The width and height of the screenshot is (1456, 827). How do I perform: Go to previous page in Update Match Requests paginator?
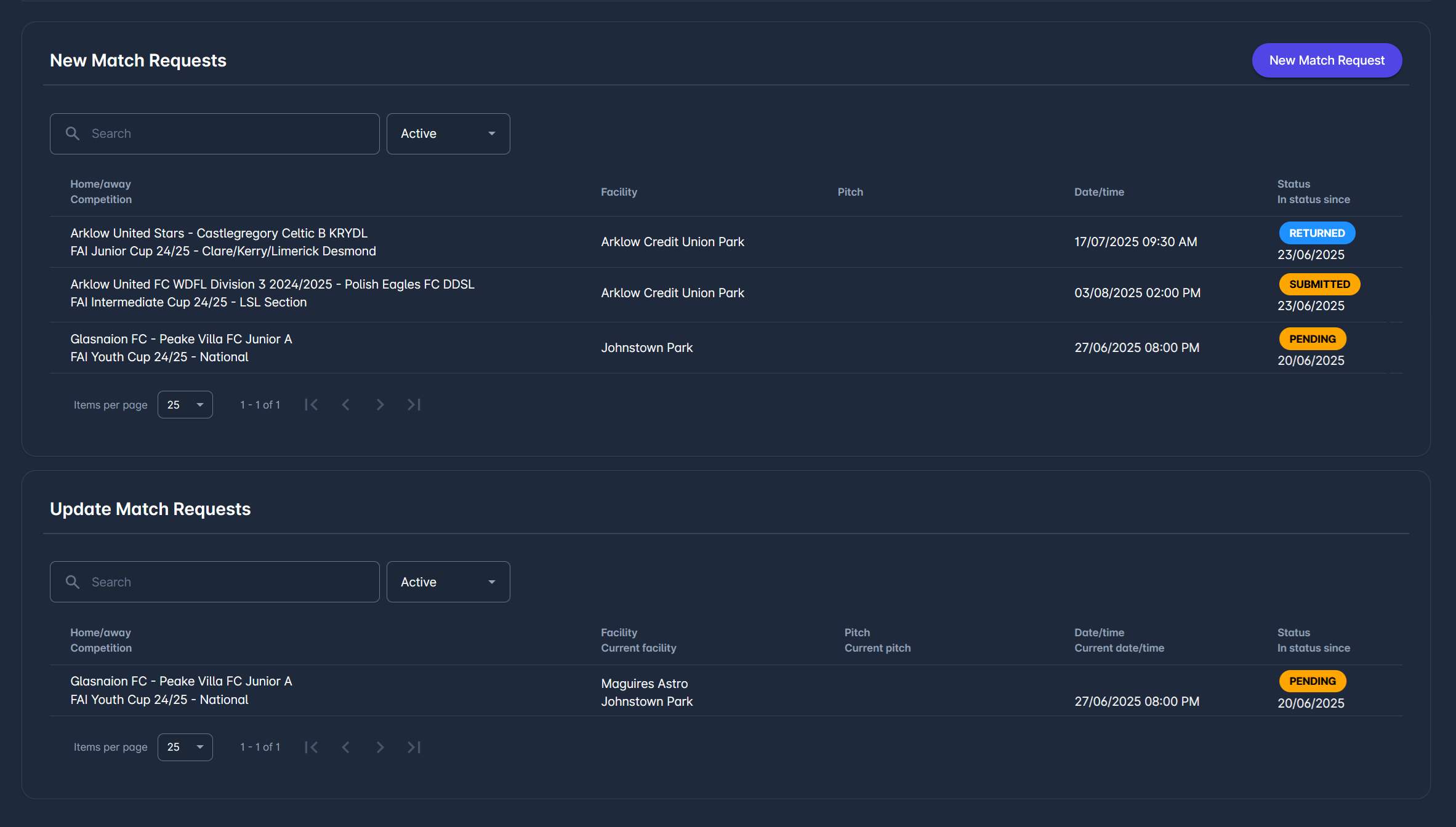(346, 747)
